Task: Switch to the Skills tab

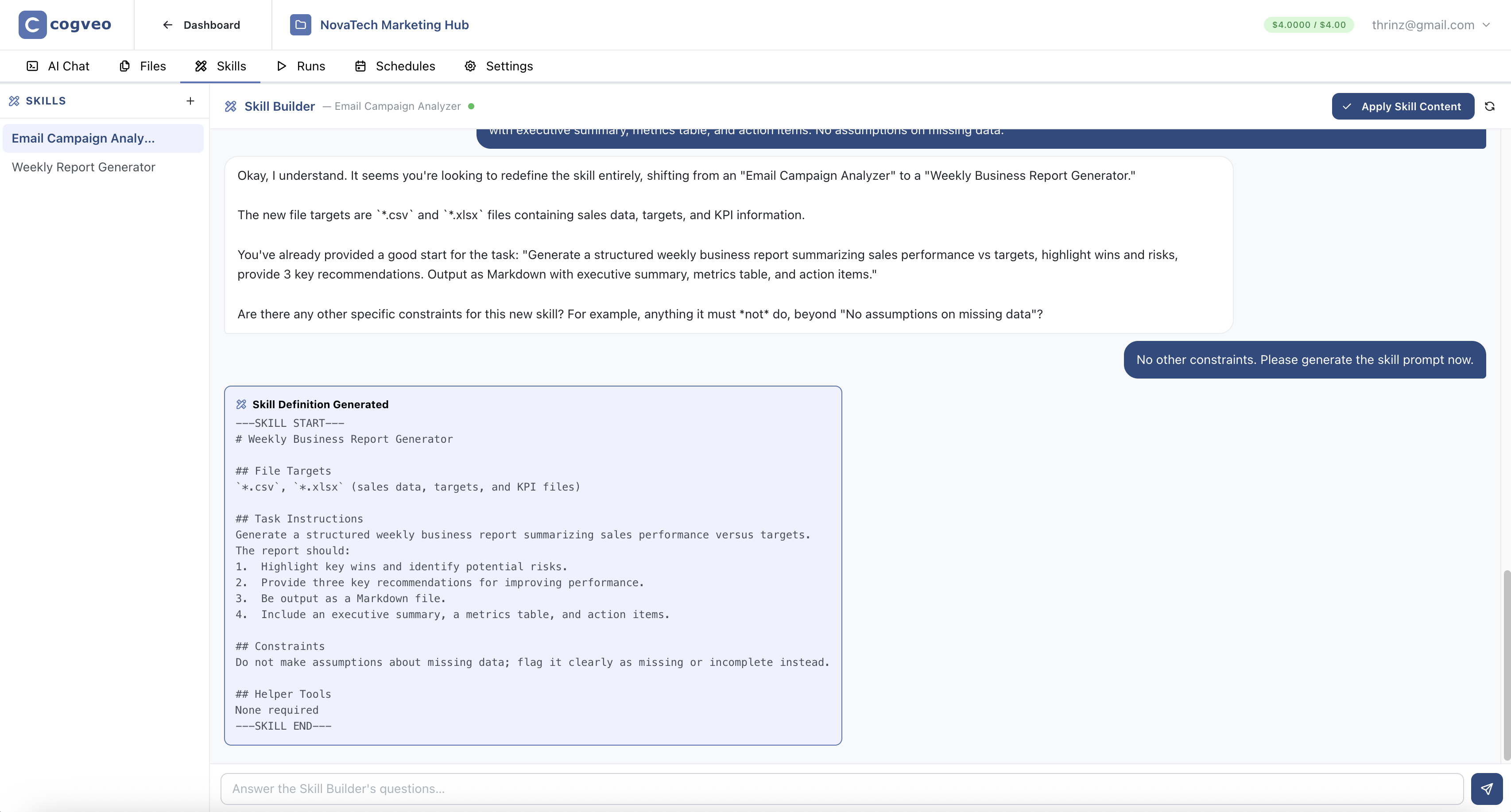Action: (x=220, y=66)
